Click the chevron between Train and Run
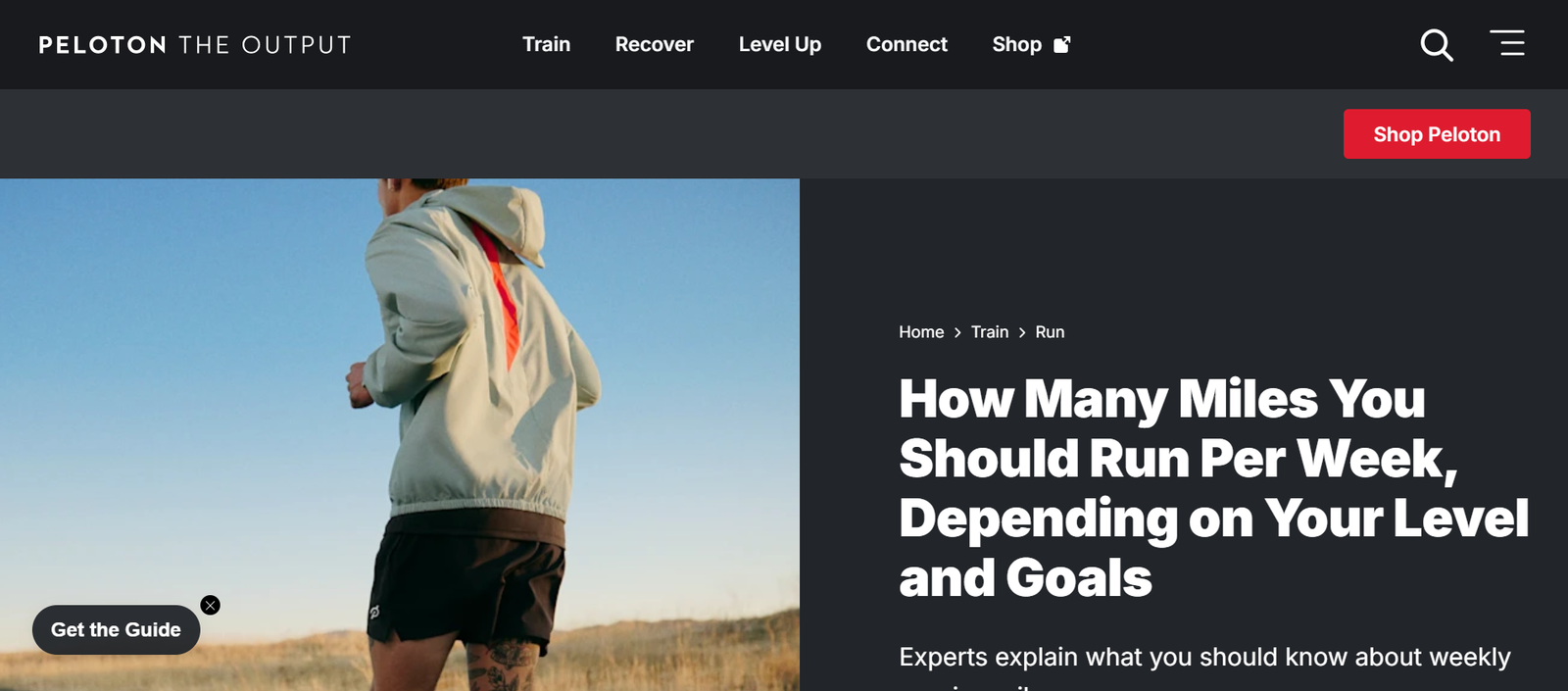 tap(1022, 333)
